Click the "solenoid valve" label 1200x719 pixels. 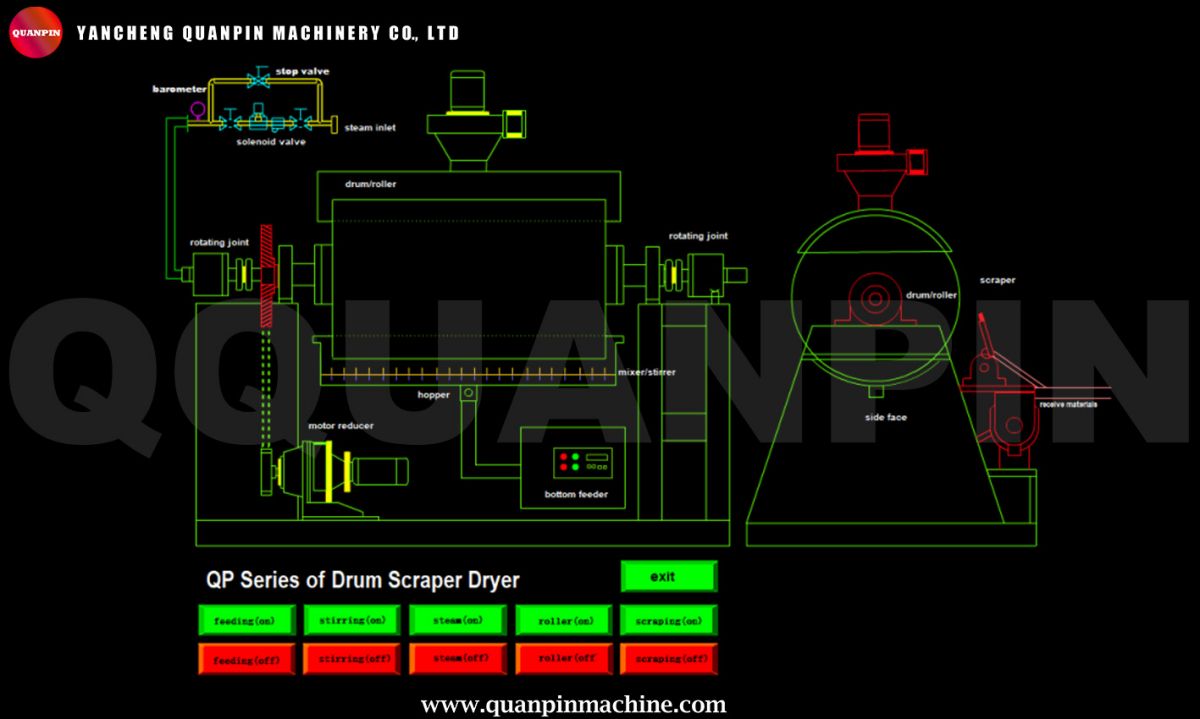click(x=271, y=142)
